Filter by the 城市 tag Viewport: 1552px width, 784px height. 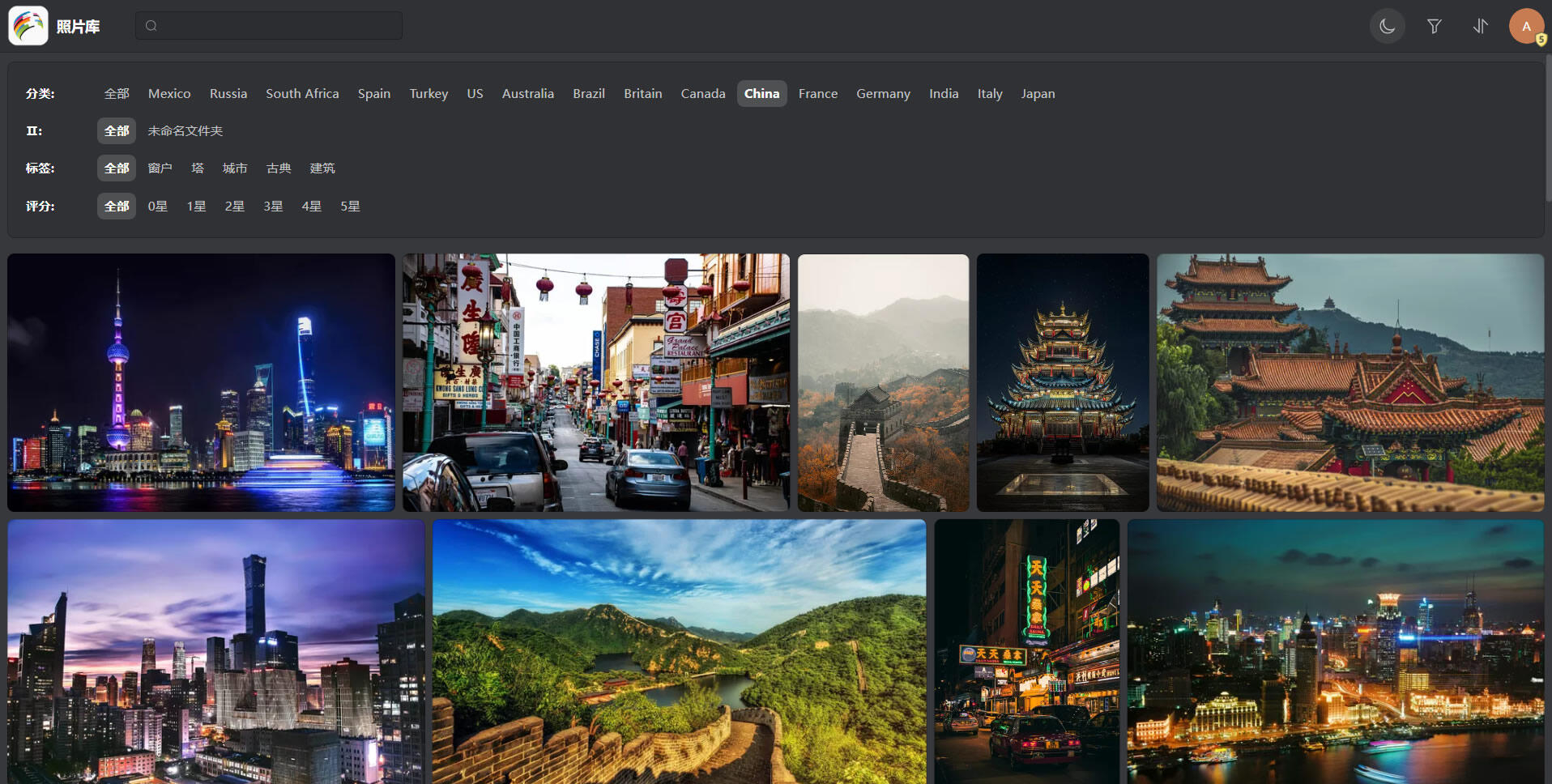coord(235,168)
